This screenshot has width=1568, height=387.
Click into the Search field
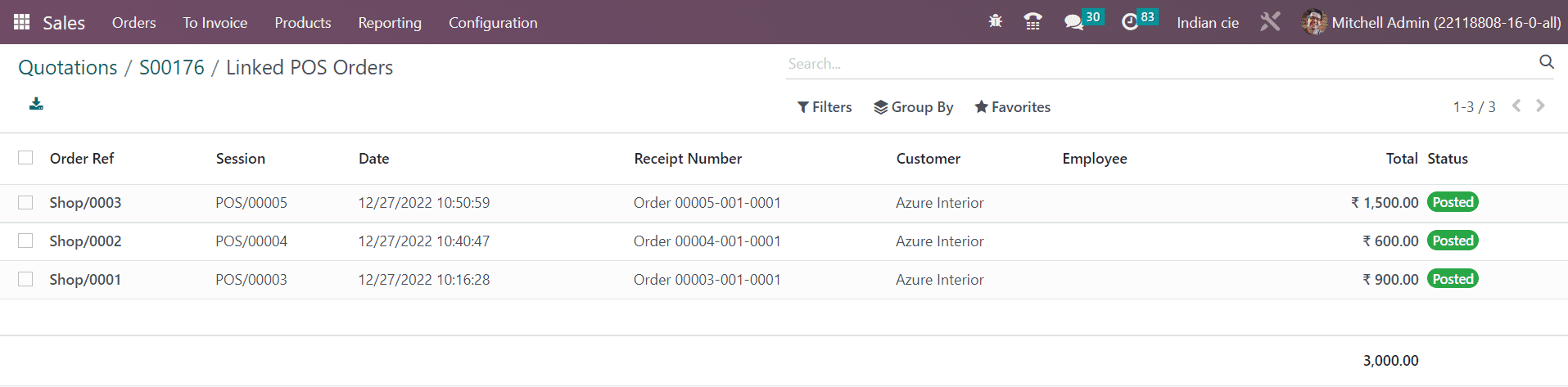coord(1159,63)
